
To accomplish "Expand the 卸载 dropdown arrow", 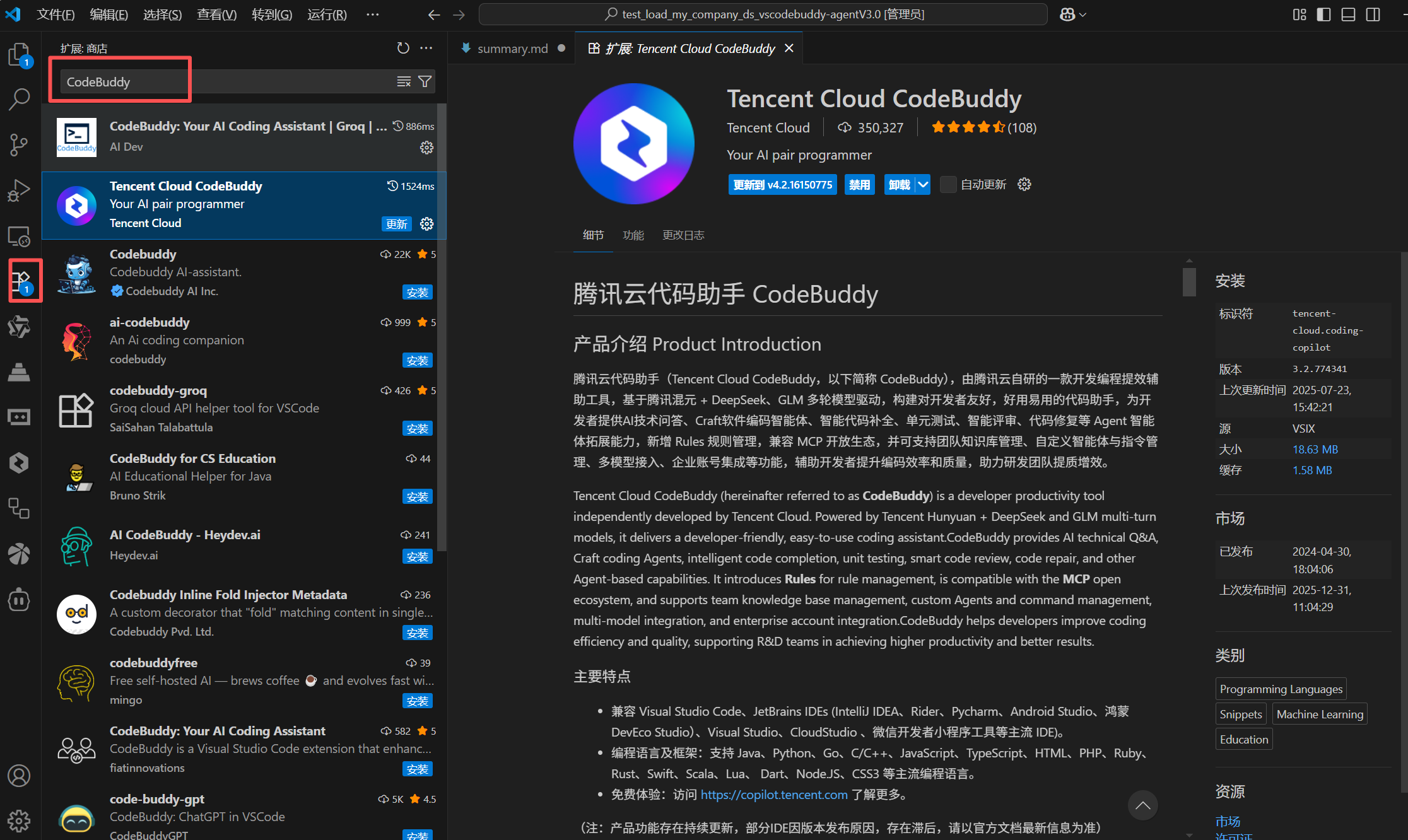I will 923,185.
